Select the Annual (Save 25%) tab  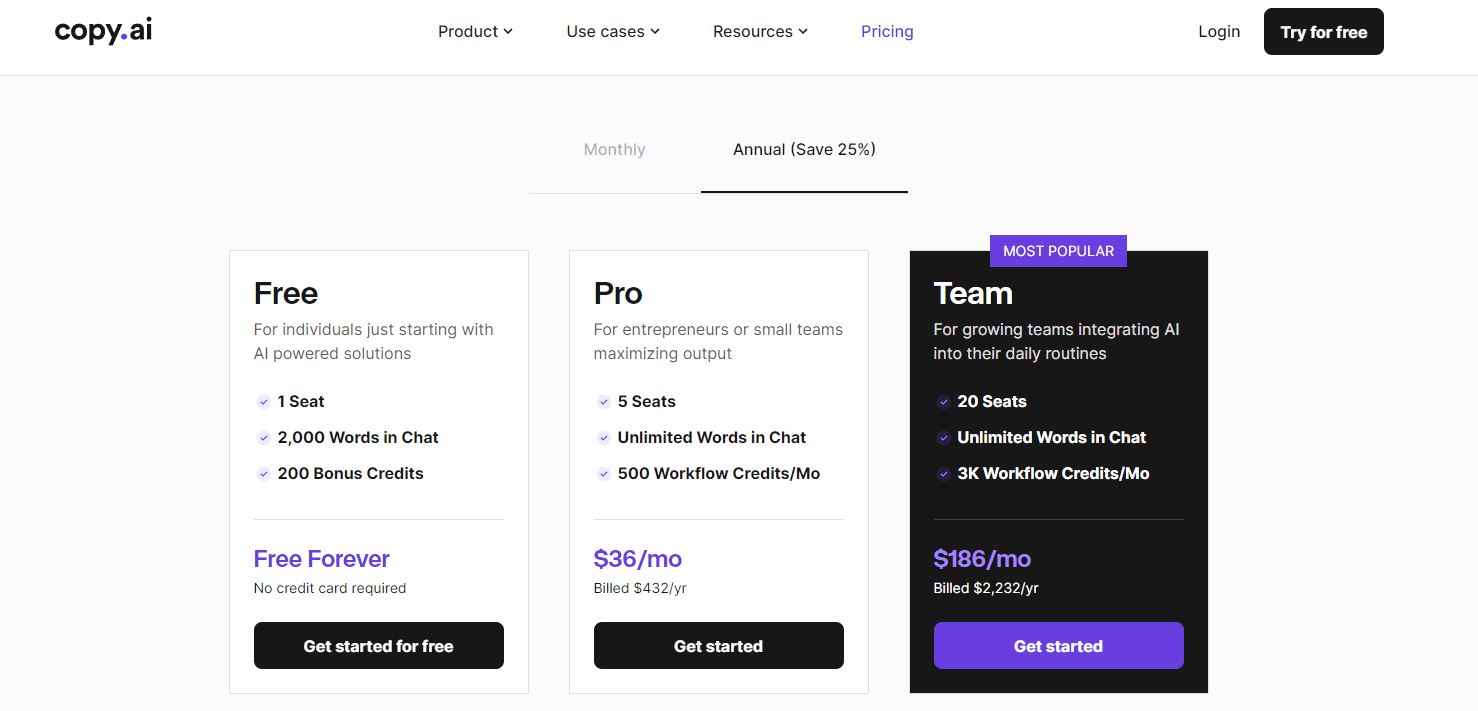pos(804,149)
